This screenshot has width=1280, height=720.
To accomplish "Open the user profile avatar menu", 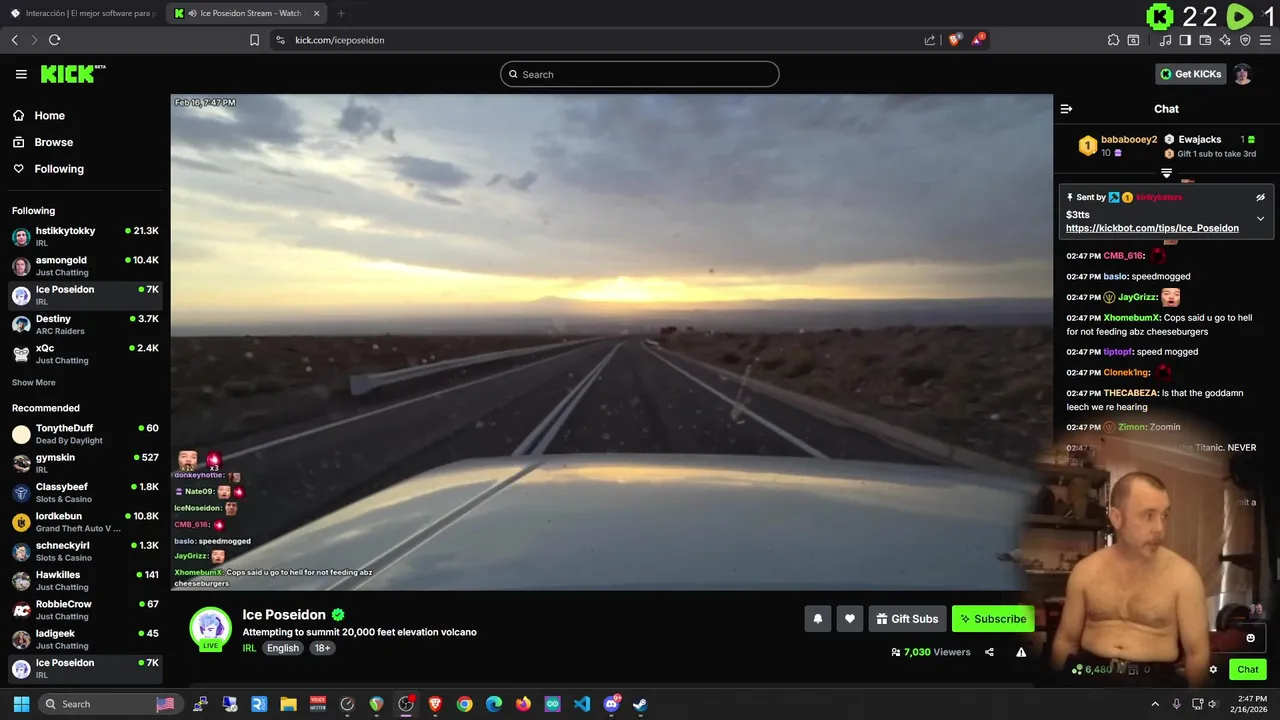I will click(1242, 74).
